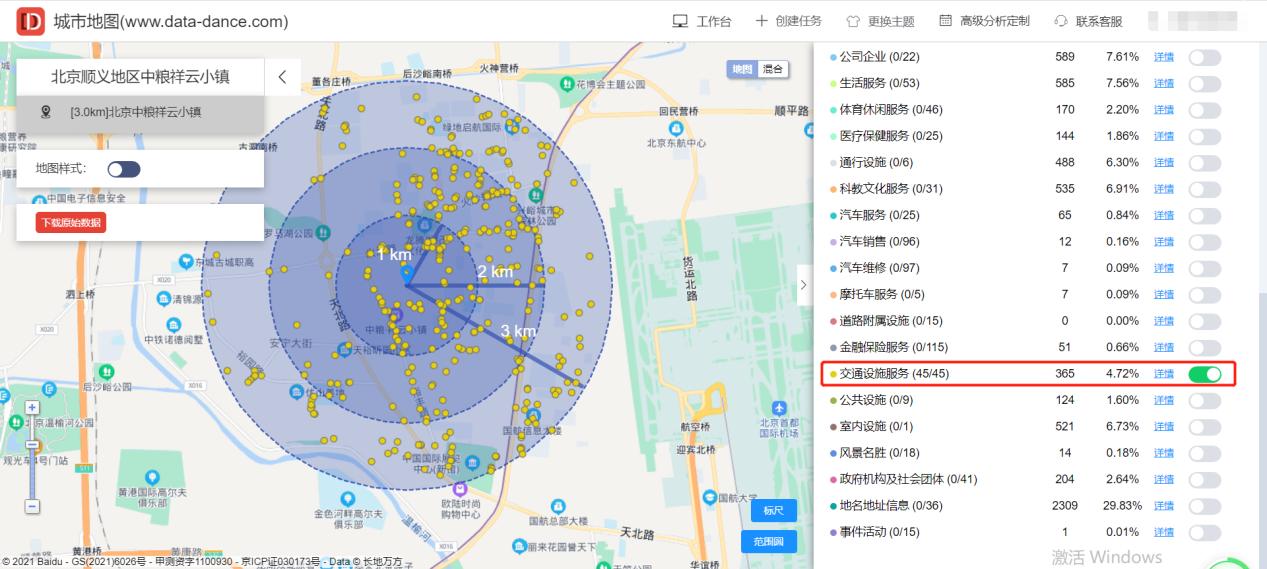Click the location pin icon beside [3.0km]北京中粮祥云小镇
The image size is (1267, 569).
point(45,112)
